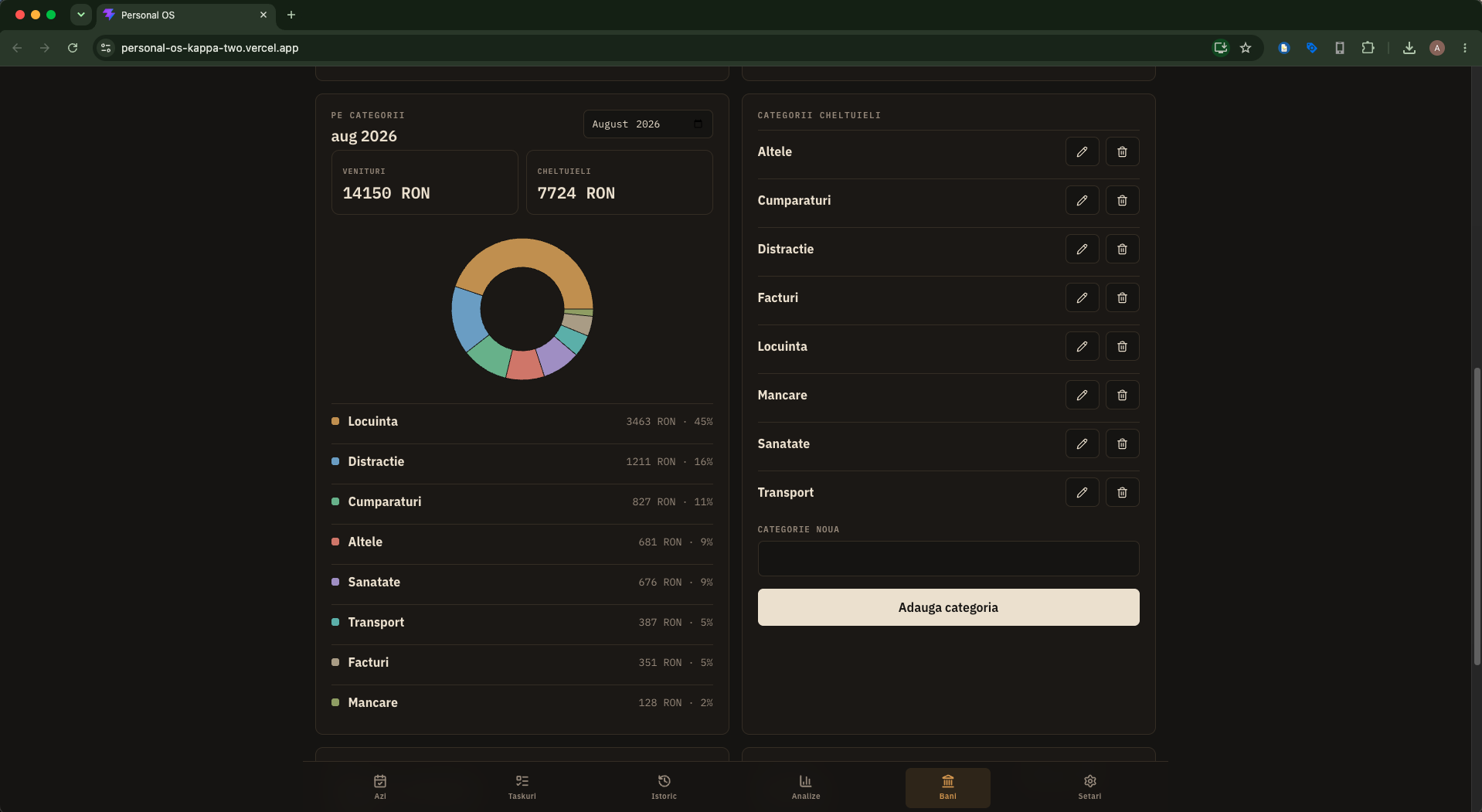This screenshot has height=812, width=1482.
Task: Expand the tab search dropdown arrow
Action: point(80,15)
